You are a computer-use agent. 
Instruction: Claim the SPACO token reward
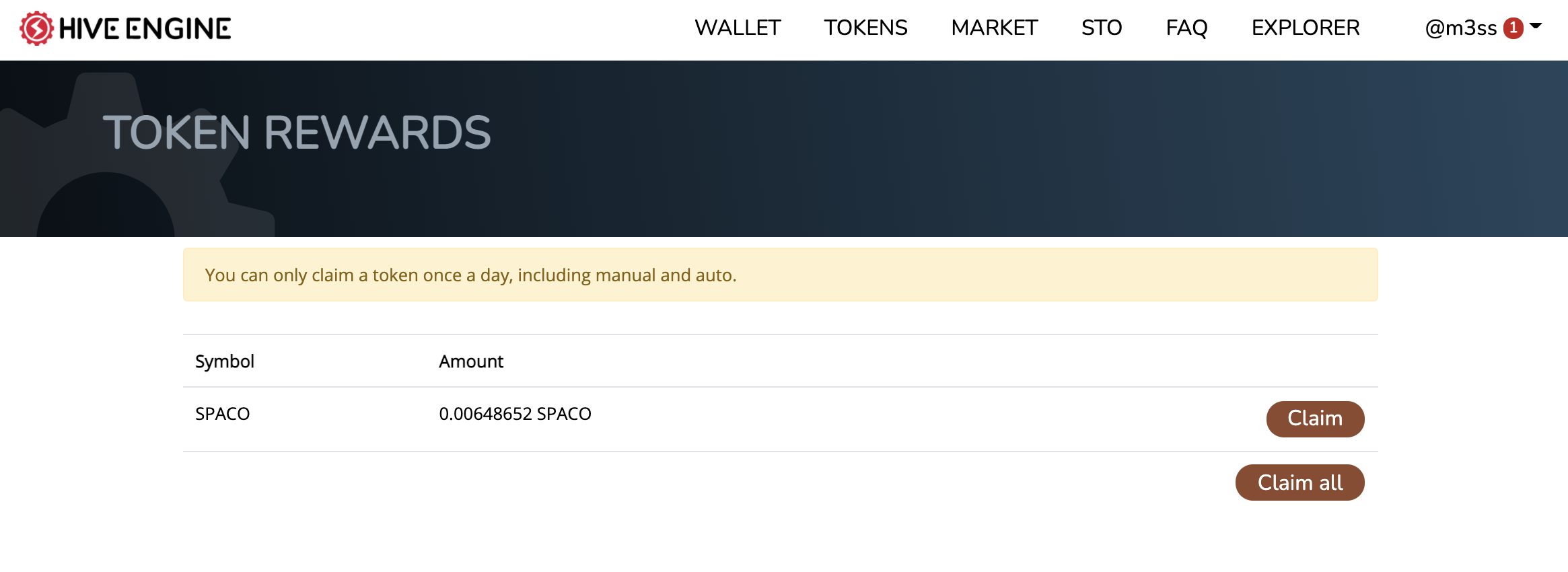tap(1315, 419)
